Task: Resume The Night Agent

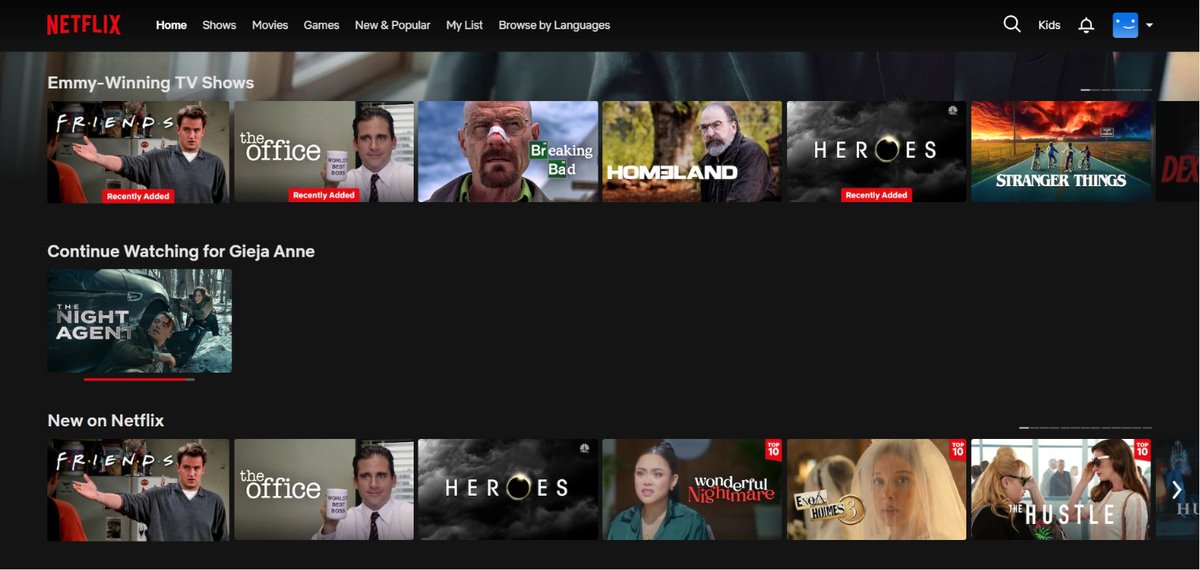Action: pos(139,320)
